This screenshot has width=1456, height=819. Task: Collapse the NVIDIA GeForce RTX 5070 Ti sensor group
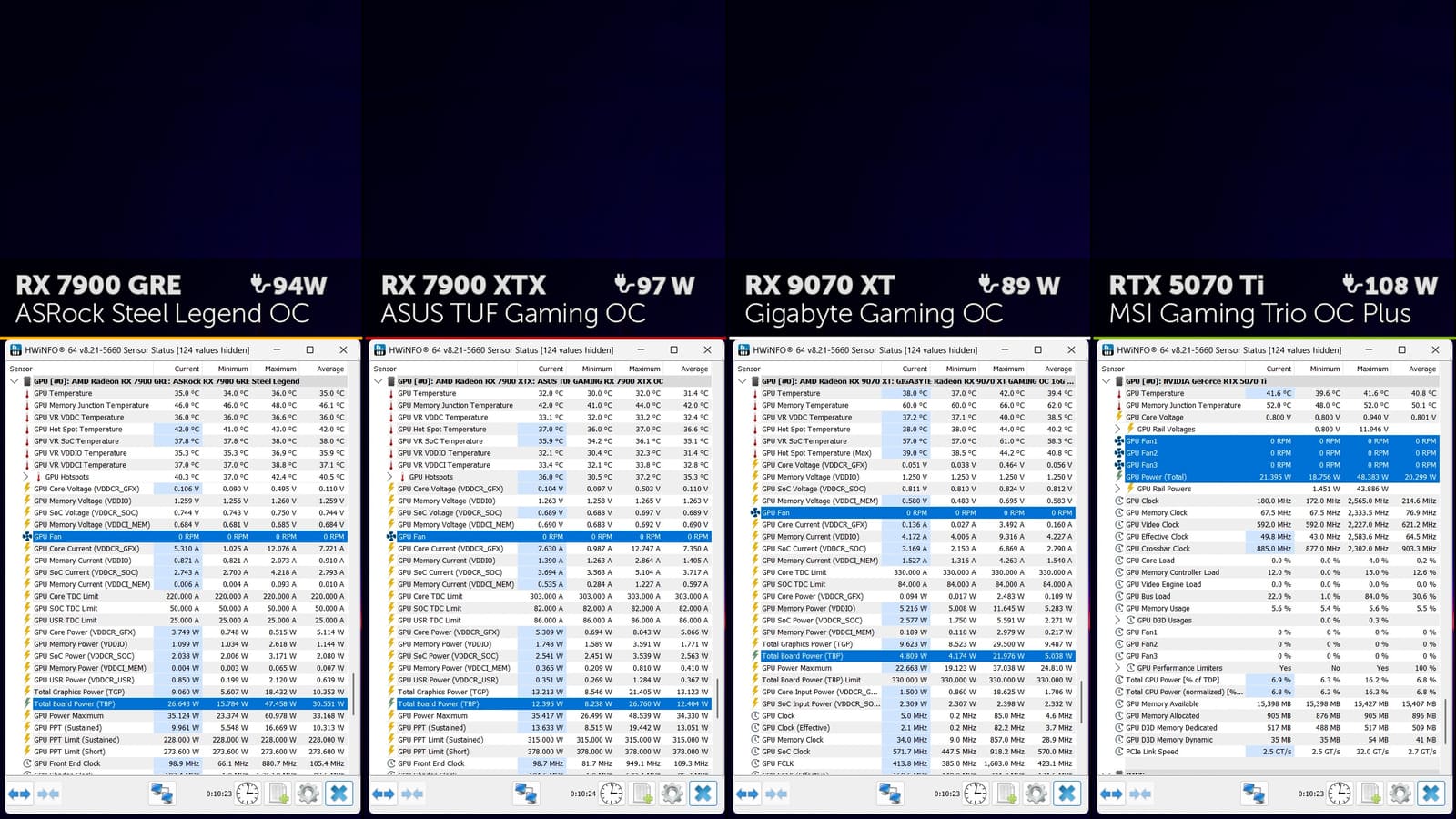(1106, 381)
